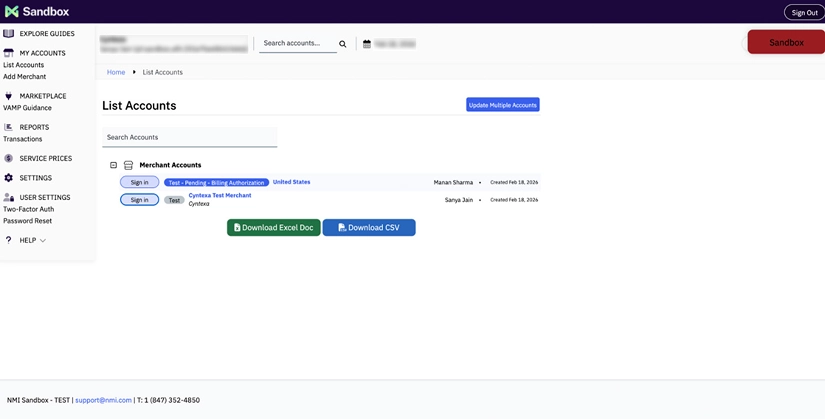Click the Merchant Accounts store icon

coord(128,165)
